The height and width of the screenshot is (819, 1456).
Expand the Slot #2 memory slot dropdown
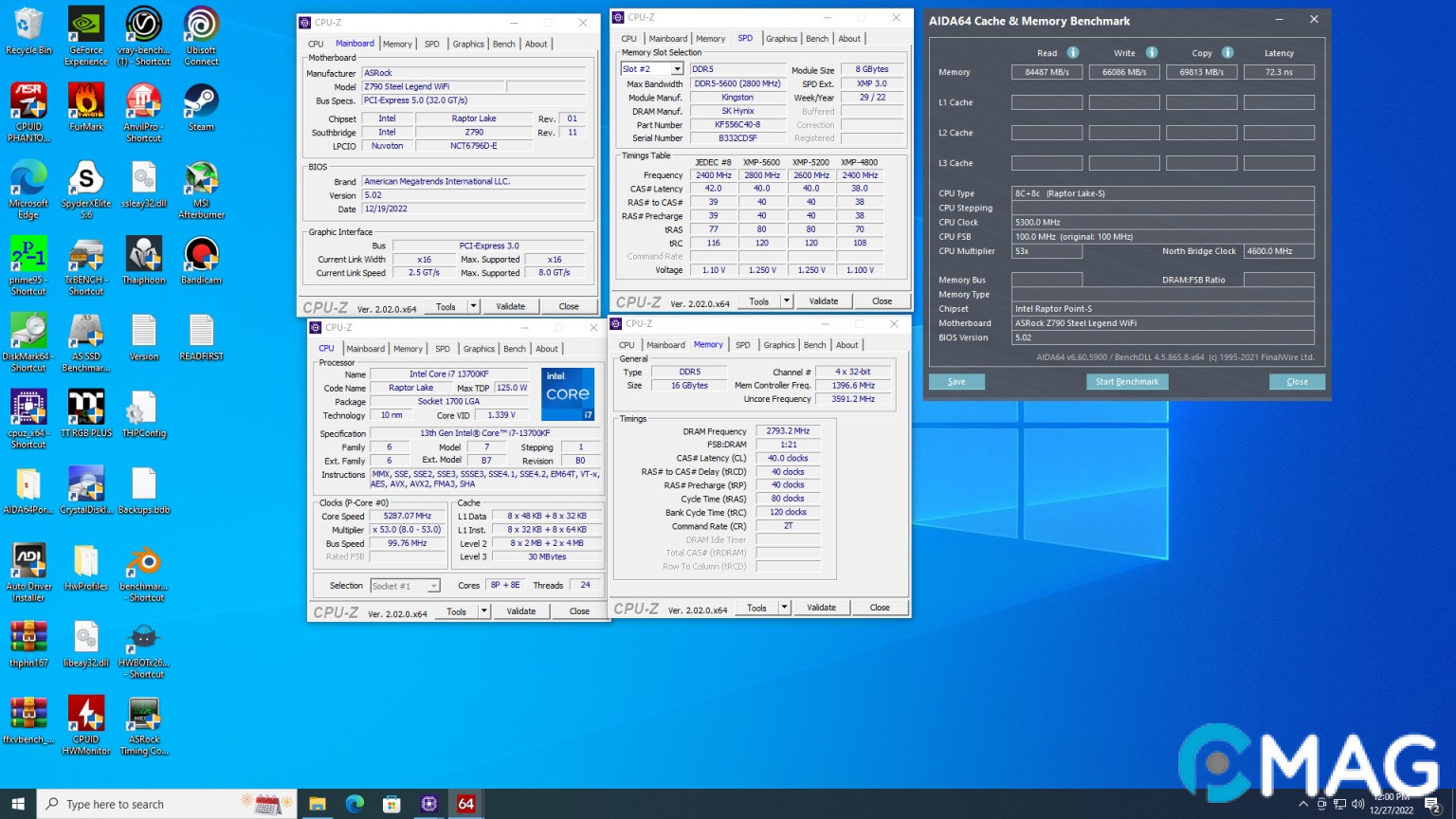click(677, 69)
